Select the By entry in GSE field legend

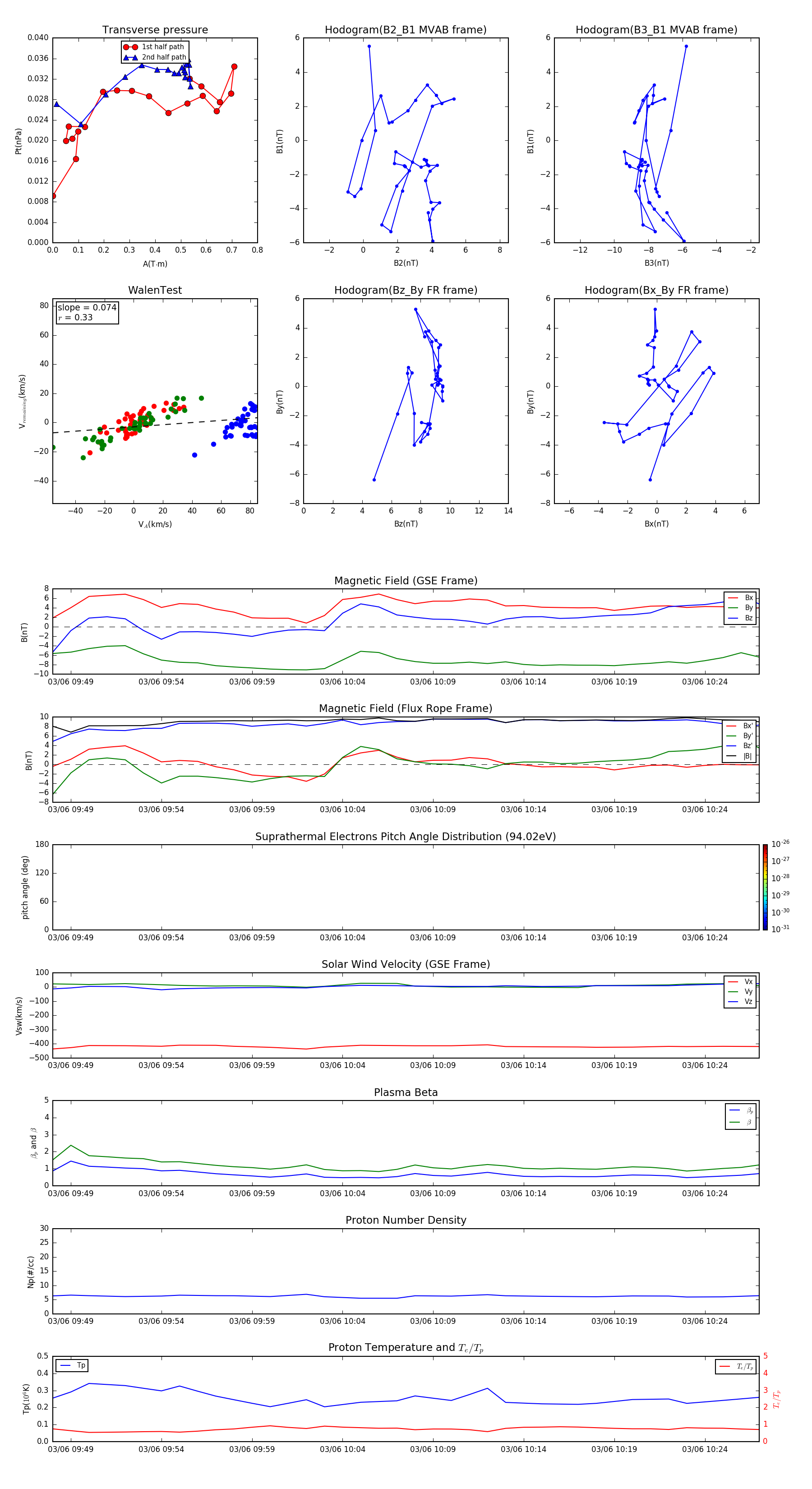coord(741,608)
